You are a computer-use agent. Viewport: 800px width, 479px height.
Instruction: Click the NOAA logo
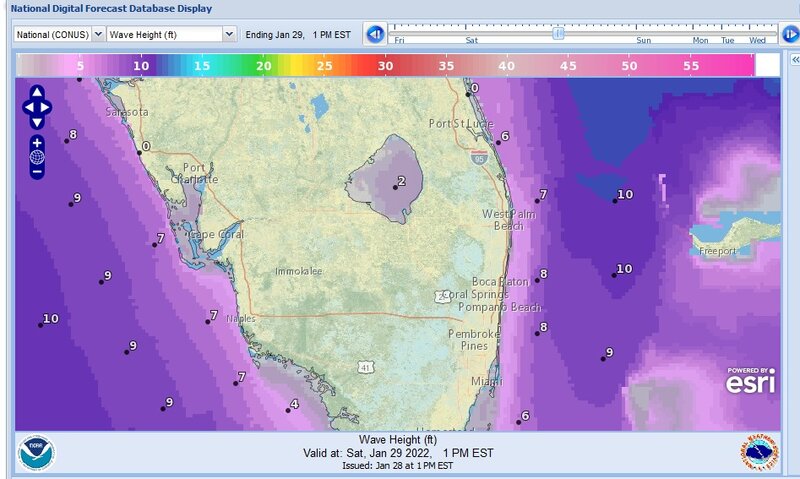coord(38,453)
